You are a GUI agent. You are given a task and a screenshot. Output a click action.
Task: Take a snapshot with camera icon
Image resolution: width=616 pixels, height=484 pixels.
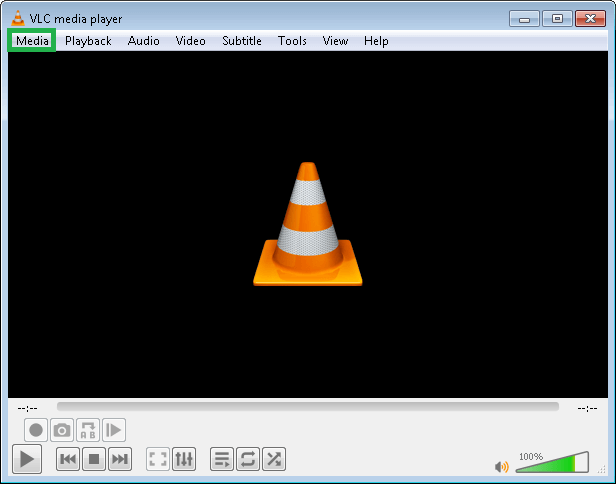[x=62, y=430]
